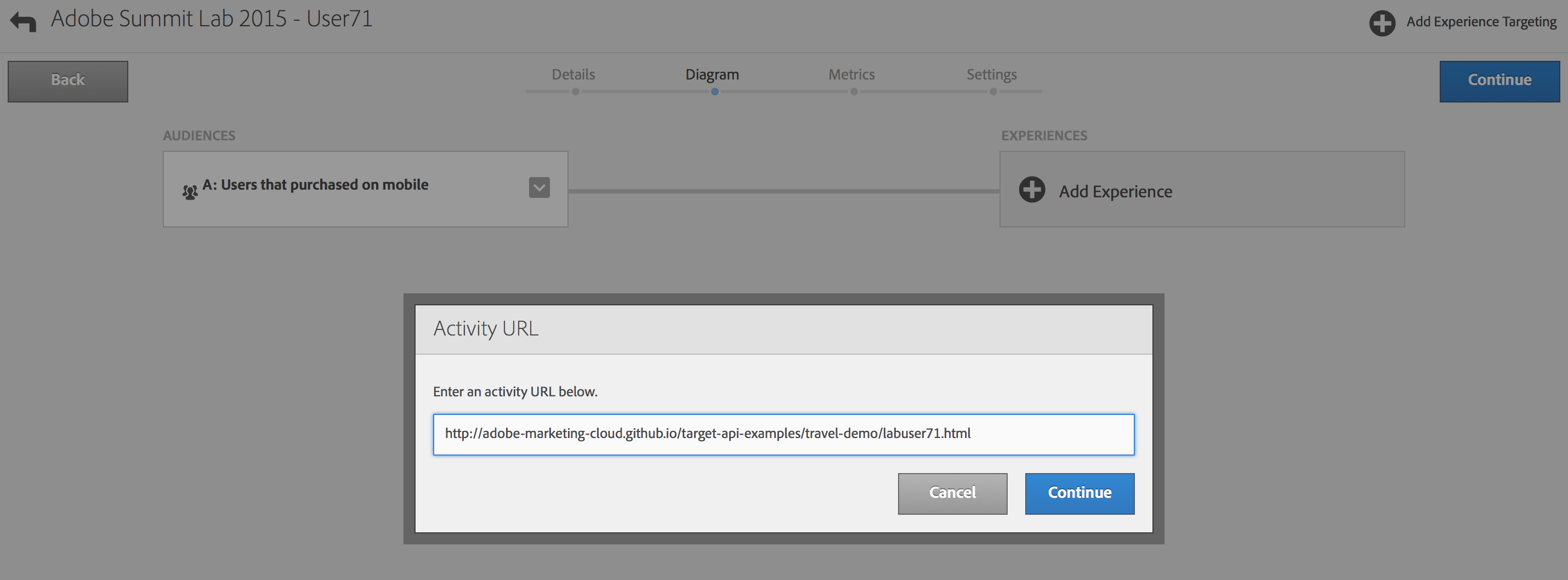Click the plus icon in the Experiences box
This screenshot has width=1568, height=580.
(1032, 190)
